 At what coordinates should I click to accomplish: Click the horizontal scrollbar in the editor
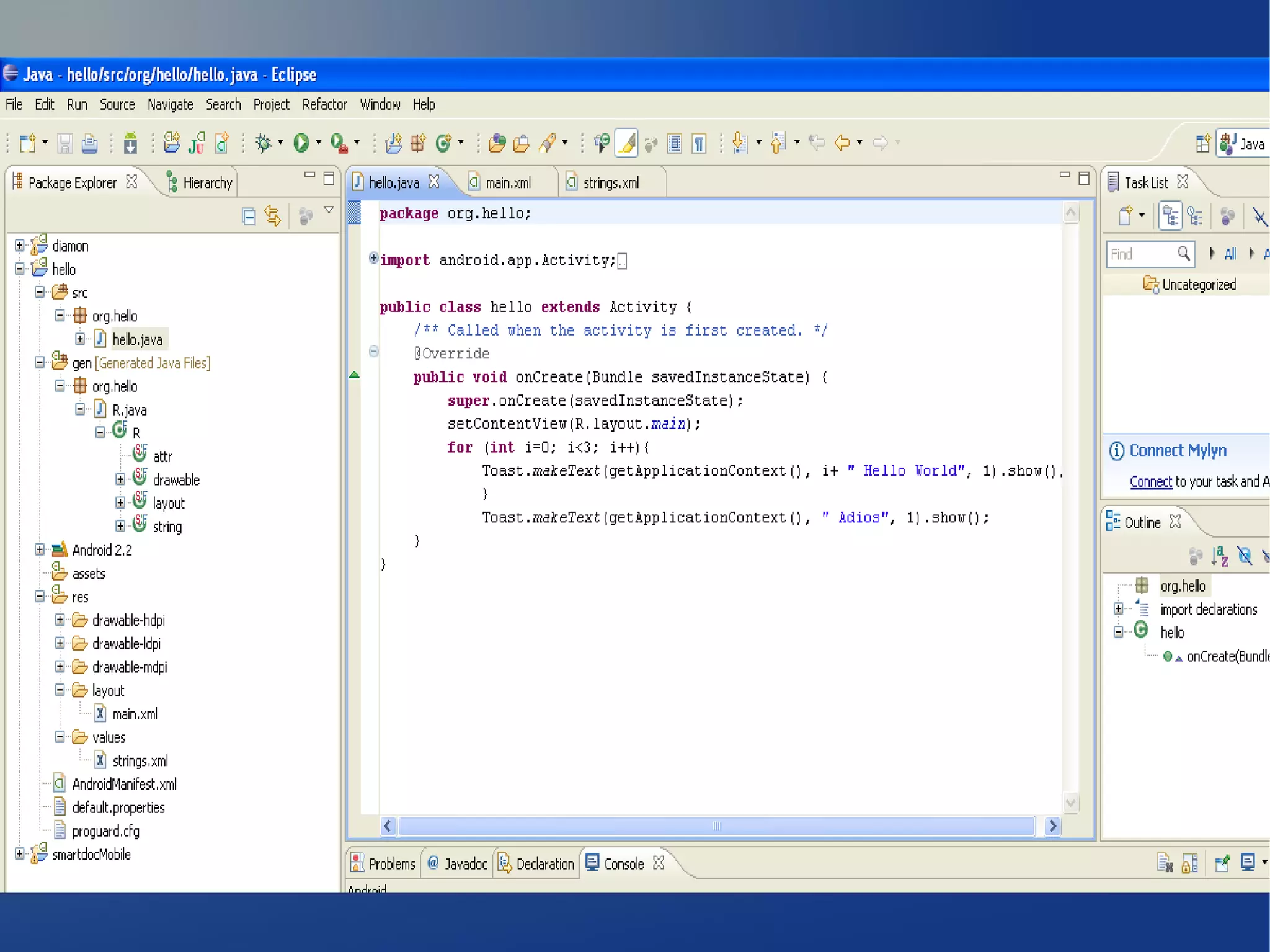click(716, 826)
